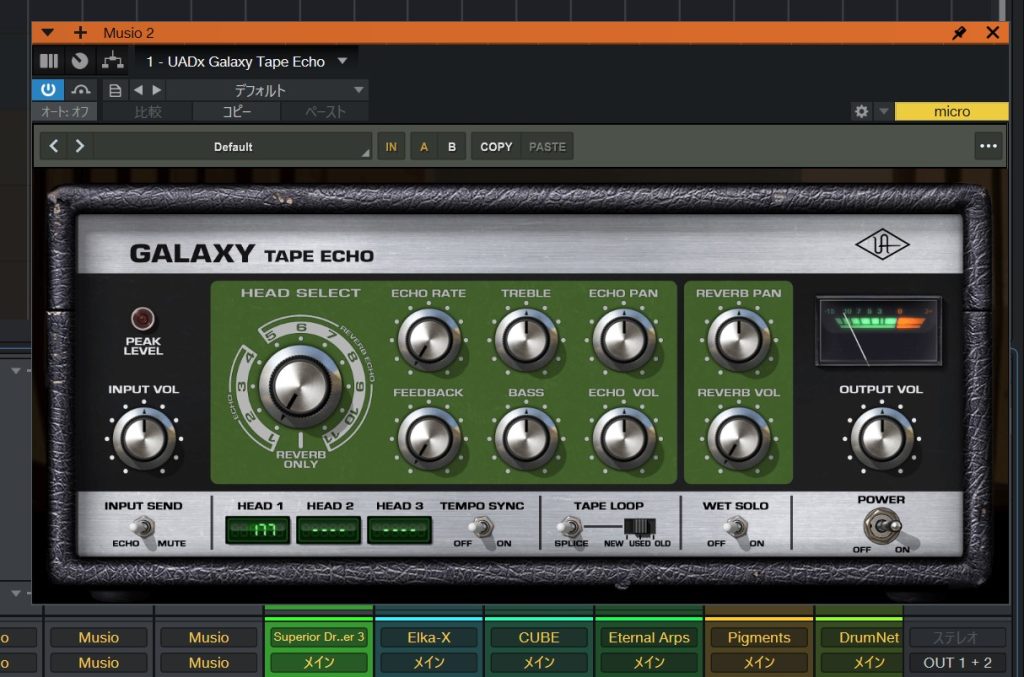Image resolution: width=1024 pixels, height=677 pixels.
Task: Click the channel editor bars icon
Action: (x=48, y=61)
